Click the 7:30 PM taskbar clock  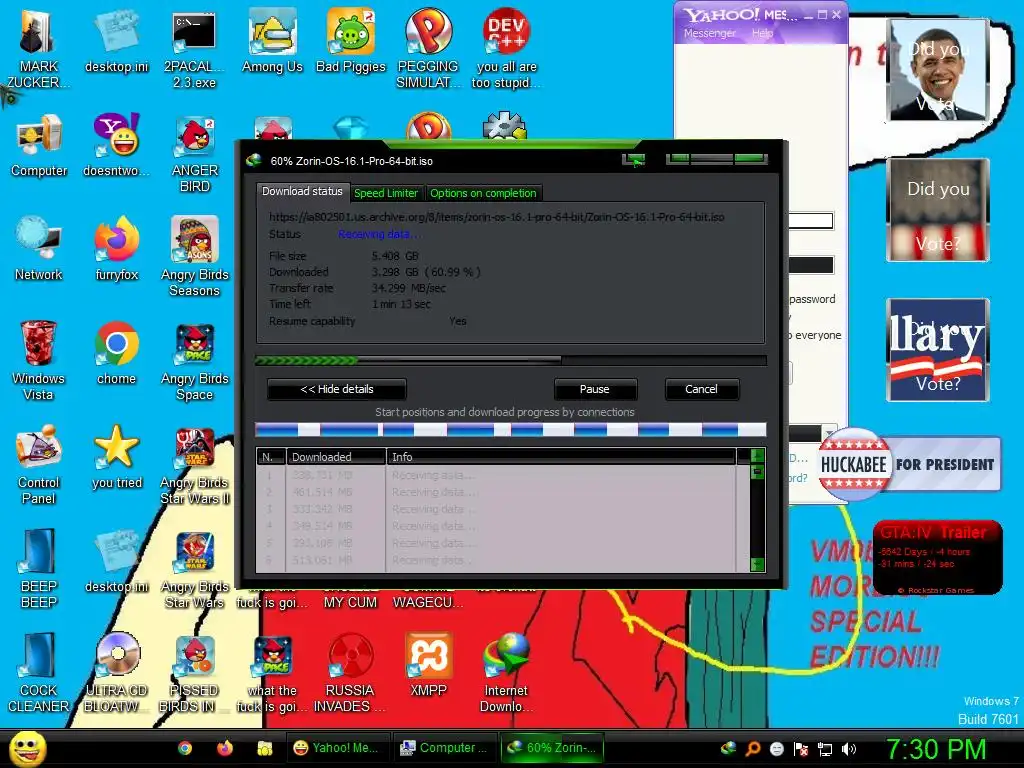935,749
